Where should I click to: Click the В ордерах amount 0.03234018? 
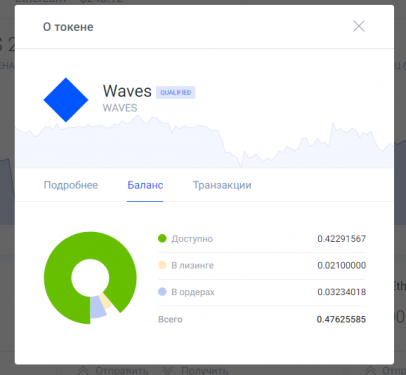[x=342, y=292]
